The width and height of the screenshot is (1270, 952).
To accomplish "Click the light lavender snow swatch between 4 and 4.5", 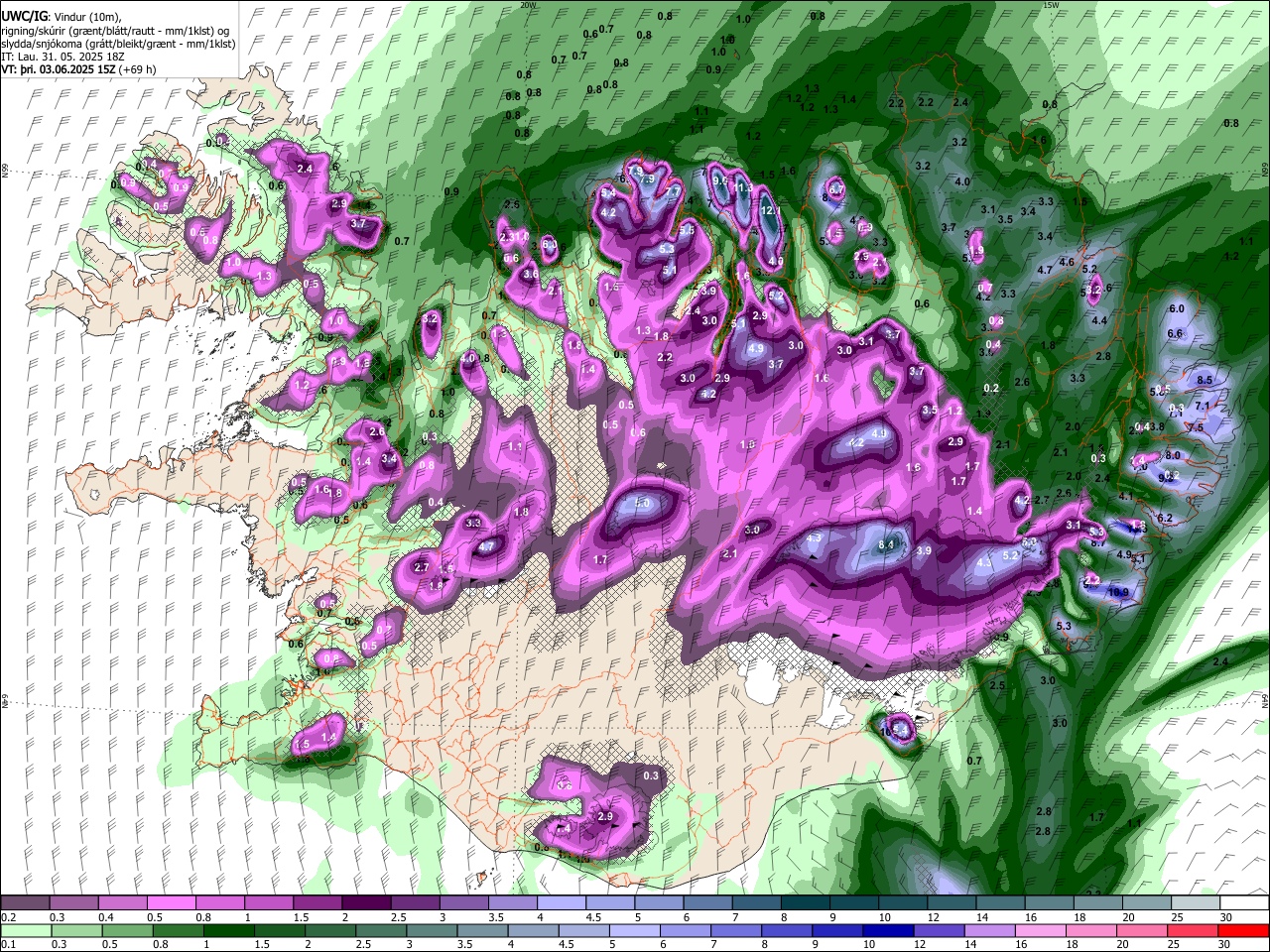I will point(562,903).
